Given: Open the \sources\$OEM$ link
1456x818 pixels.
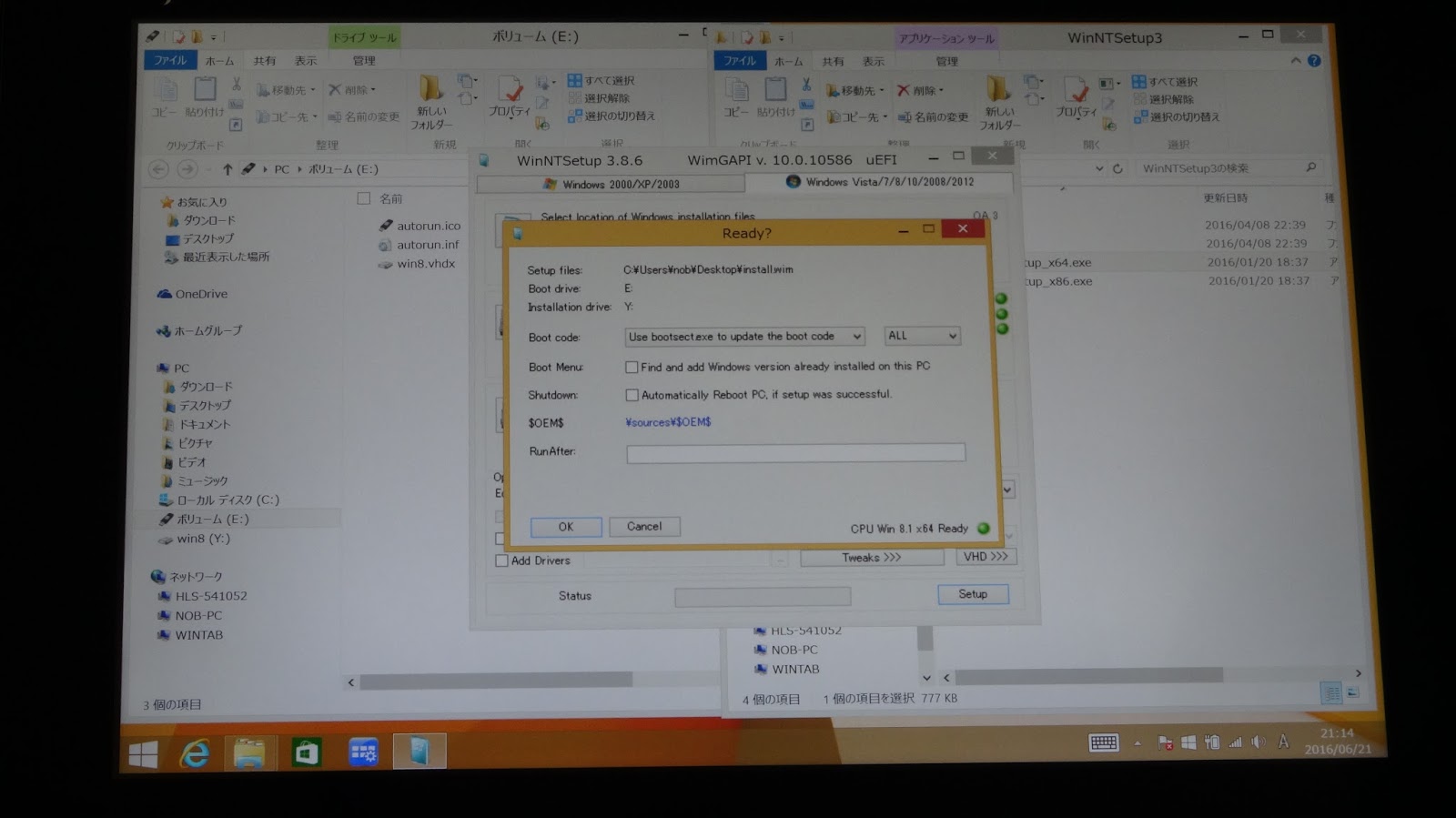Looking at the screenshot, I should tap(668, 422).
